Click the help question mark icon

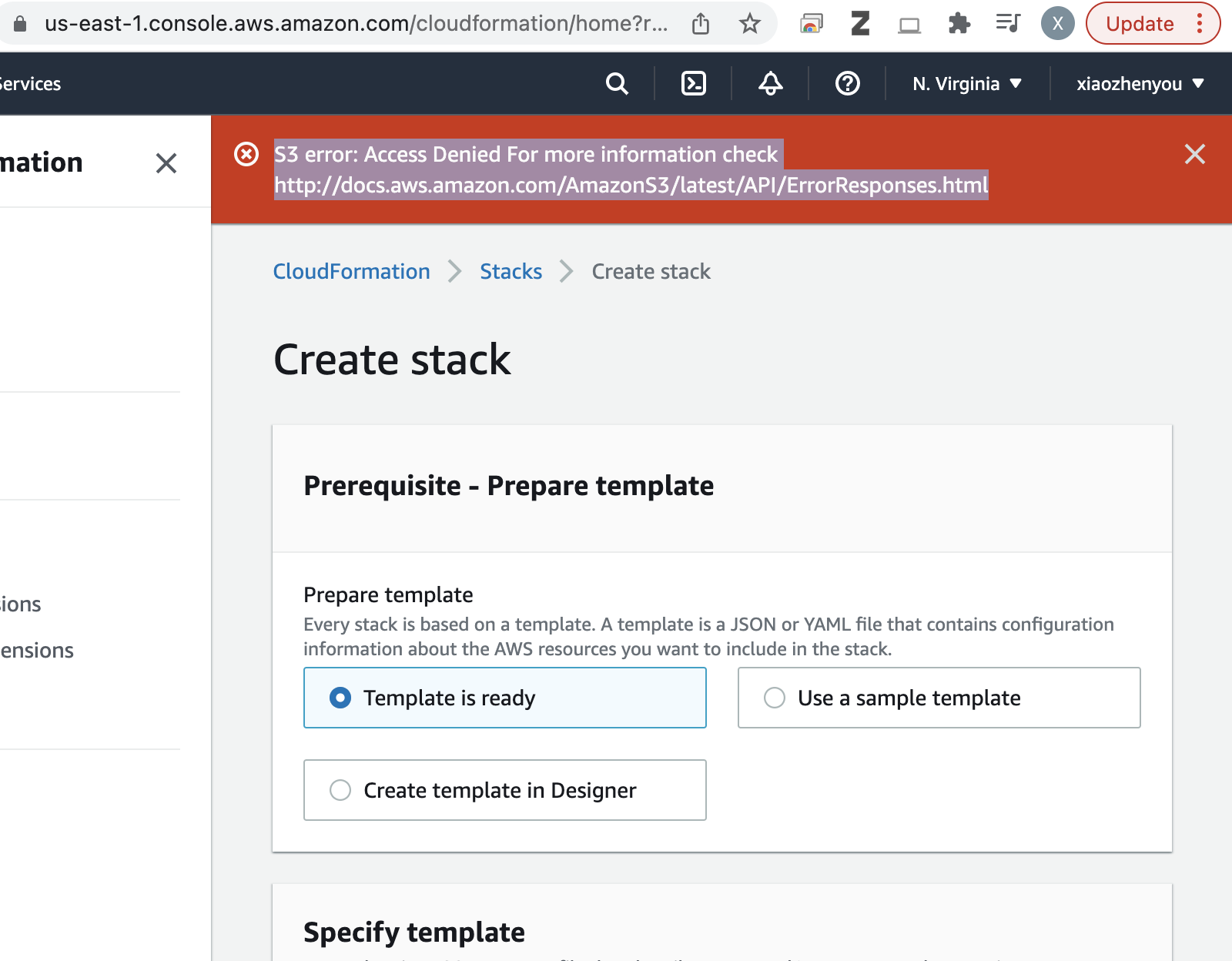847,83
